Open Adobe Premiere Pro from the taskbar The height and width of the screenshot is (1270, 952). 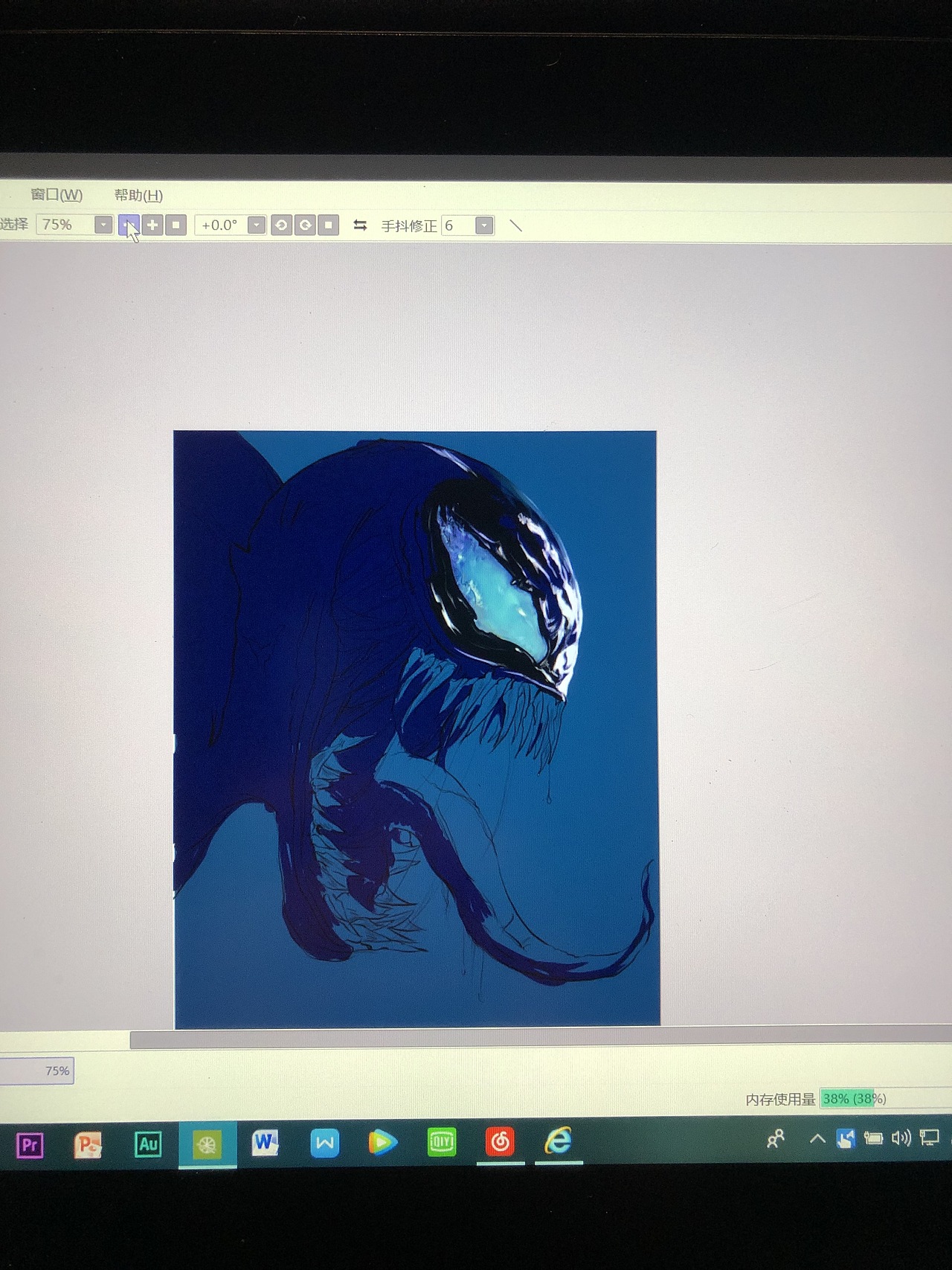click(30, 1144)
